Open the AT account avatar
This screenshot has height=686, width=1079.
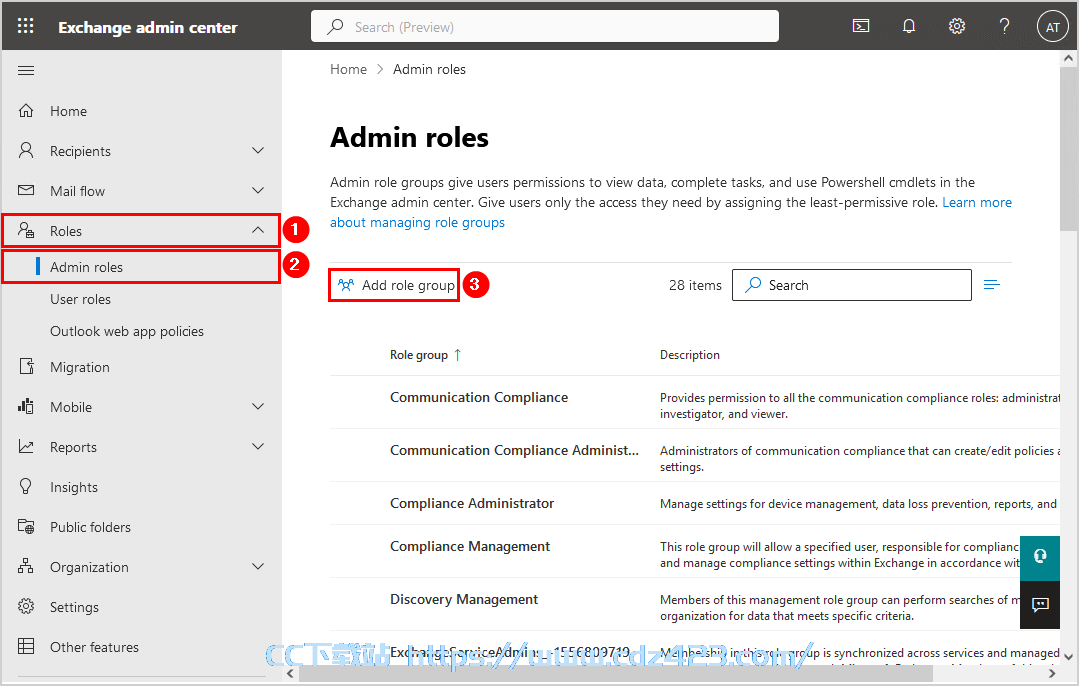(1052, 27)
